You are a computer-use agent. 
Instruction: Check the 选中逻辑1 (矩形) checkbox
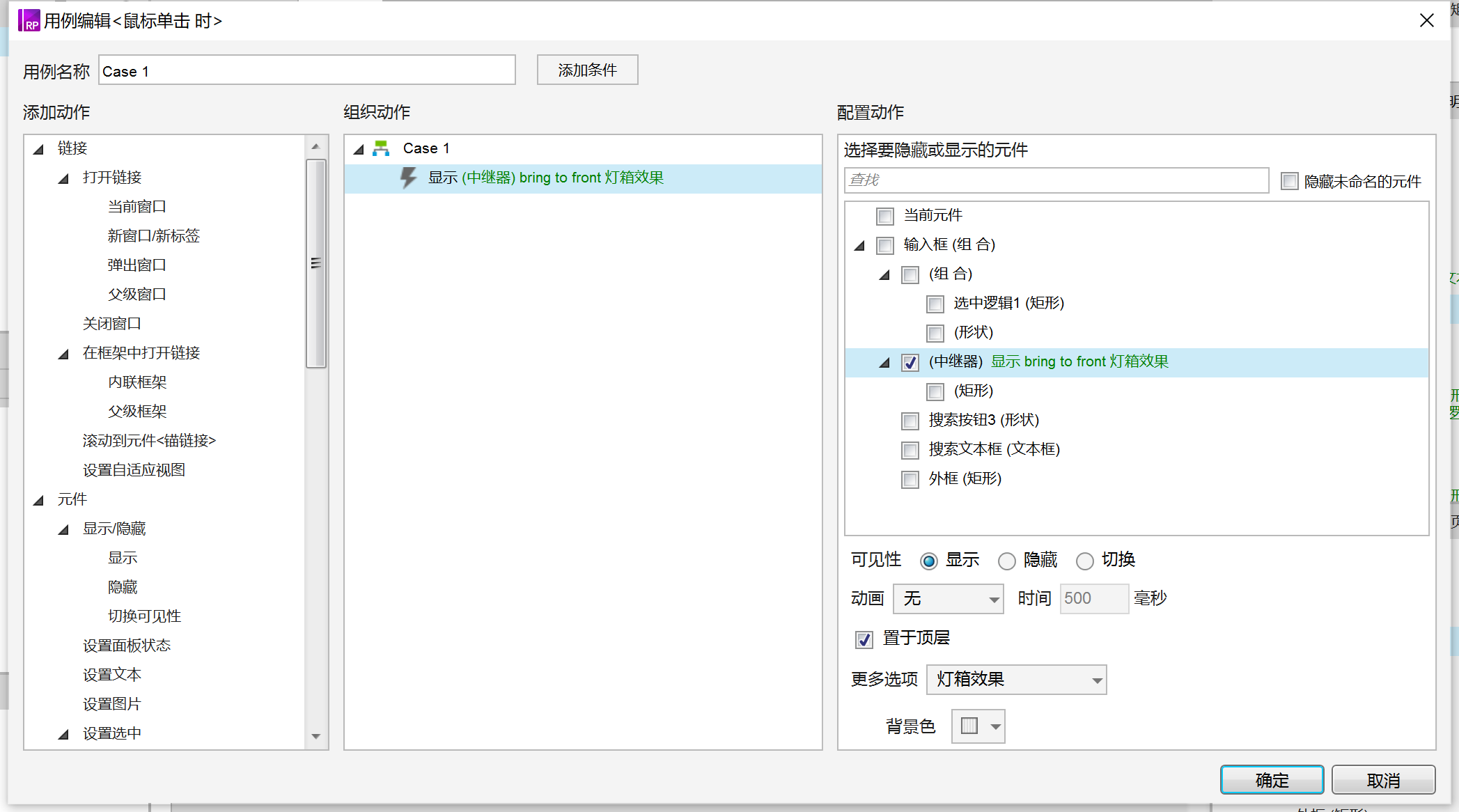coord(935,304)
